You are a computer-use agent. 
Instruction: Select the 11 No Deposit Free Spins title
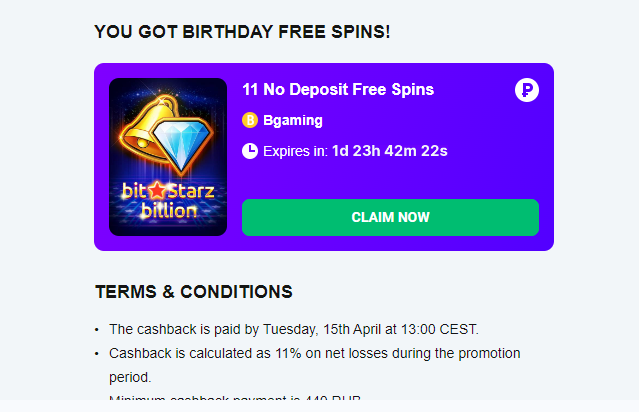[338, 89]
